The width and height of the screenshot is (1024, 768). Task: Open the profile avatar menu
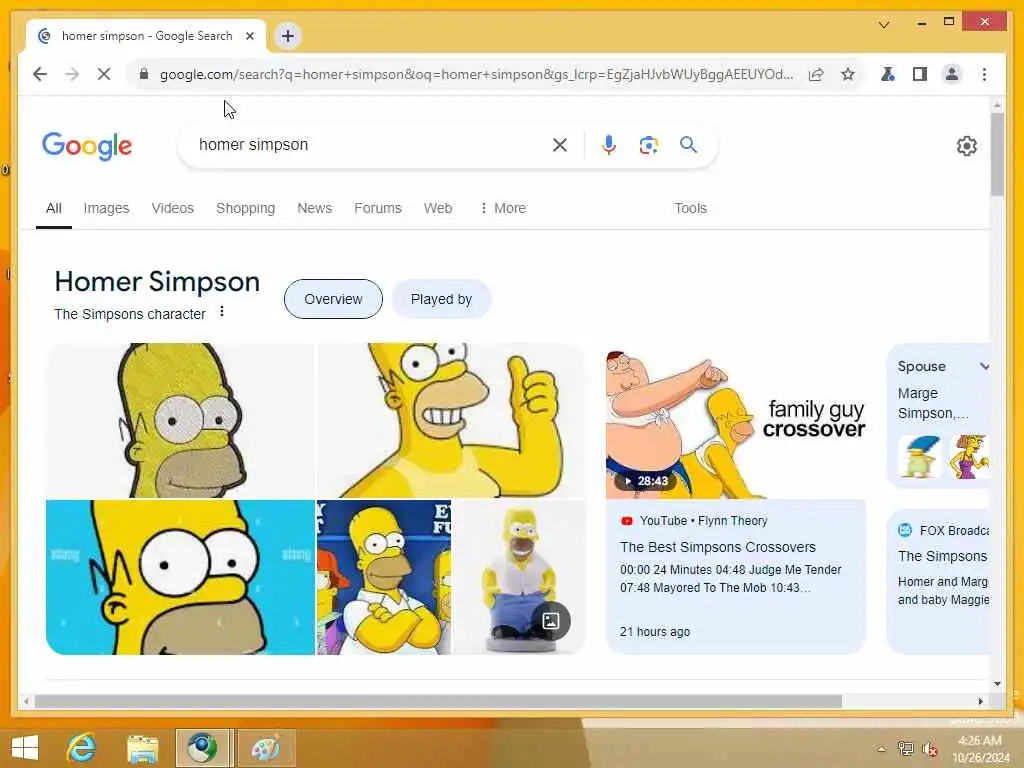pos(952,74)
